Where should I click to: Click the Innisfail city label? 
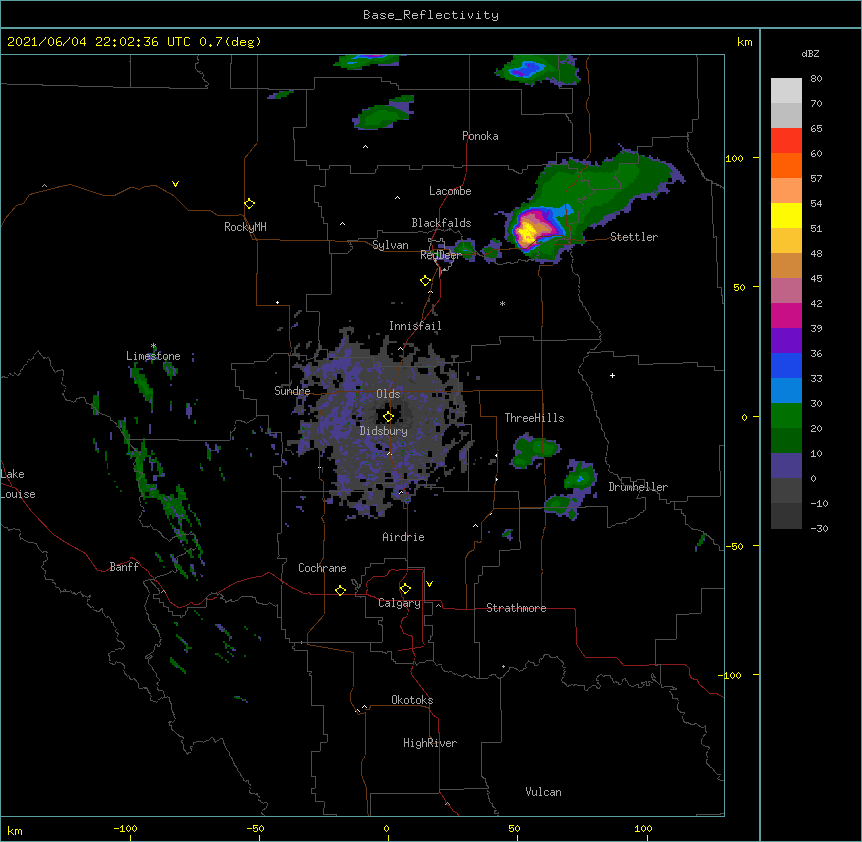coord(415,326)
